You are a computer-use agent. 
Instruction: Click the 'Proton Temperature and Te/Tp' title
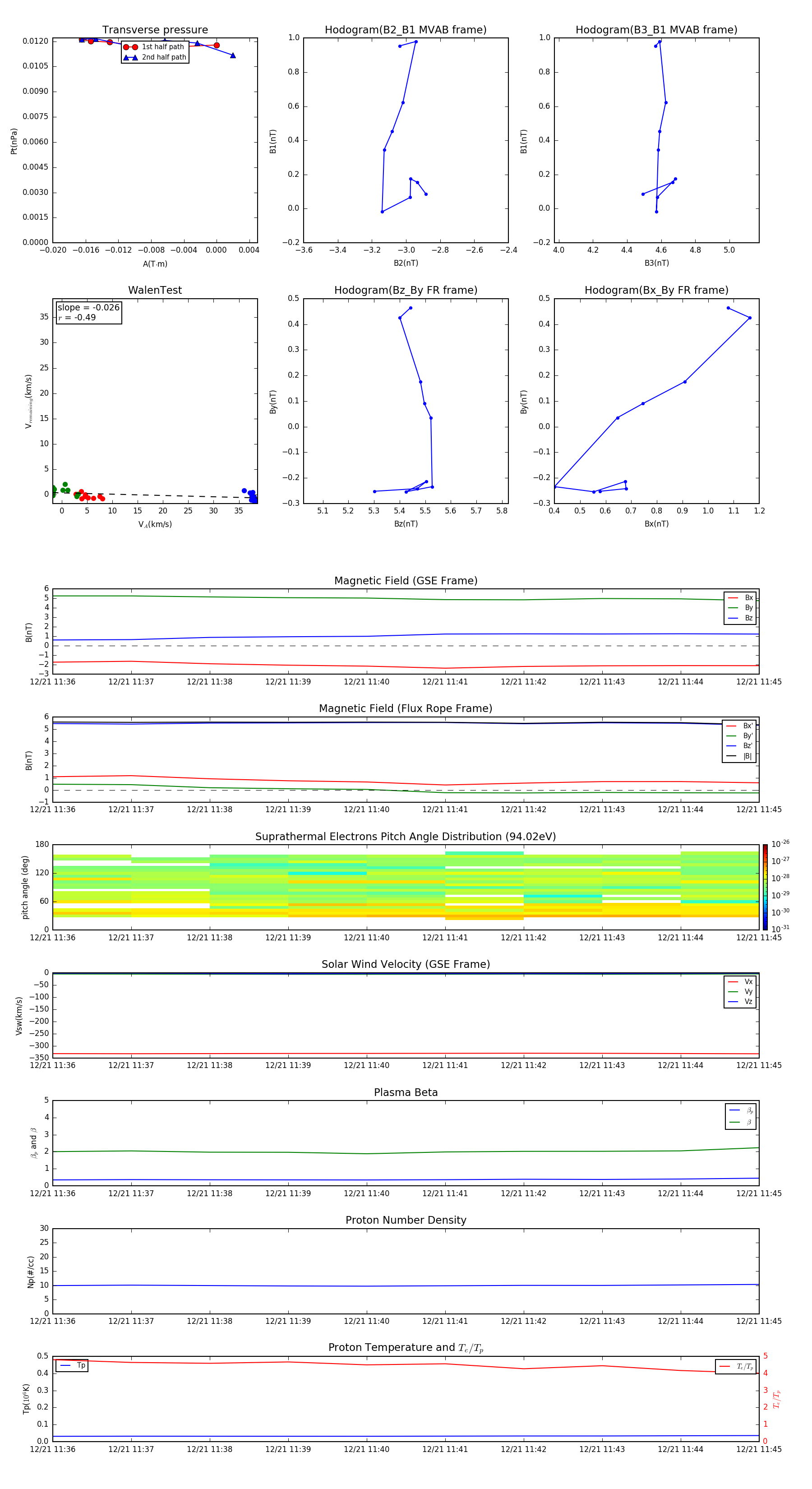[x=406, y=1348]
